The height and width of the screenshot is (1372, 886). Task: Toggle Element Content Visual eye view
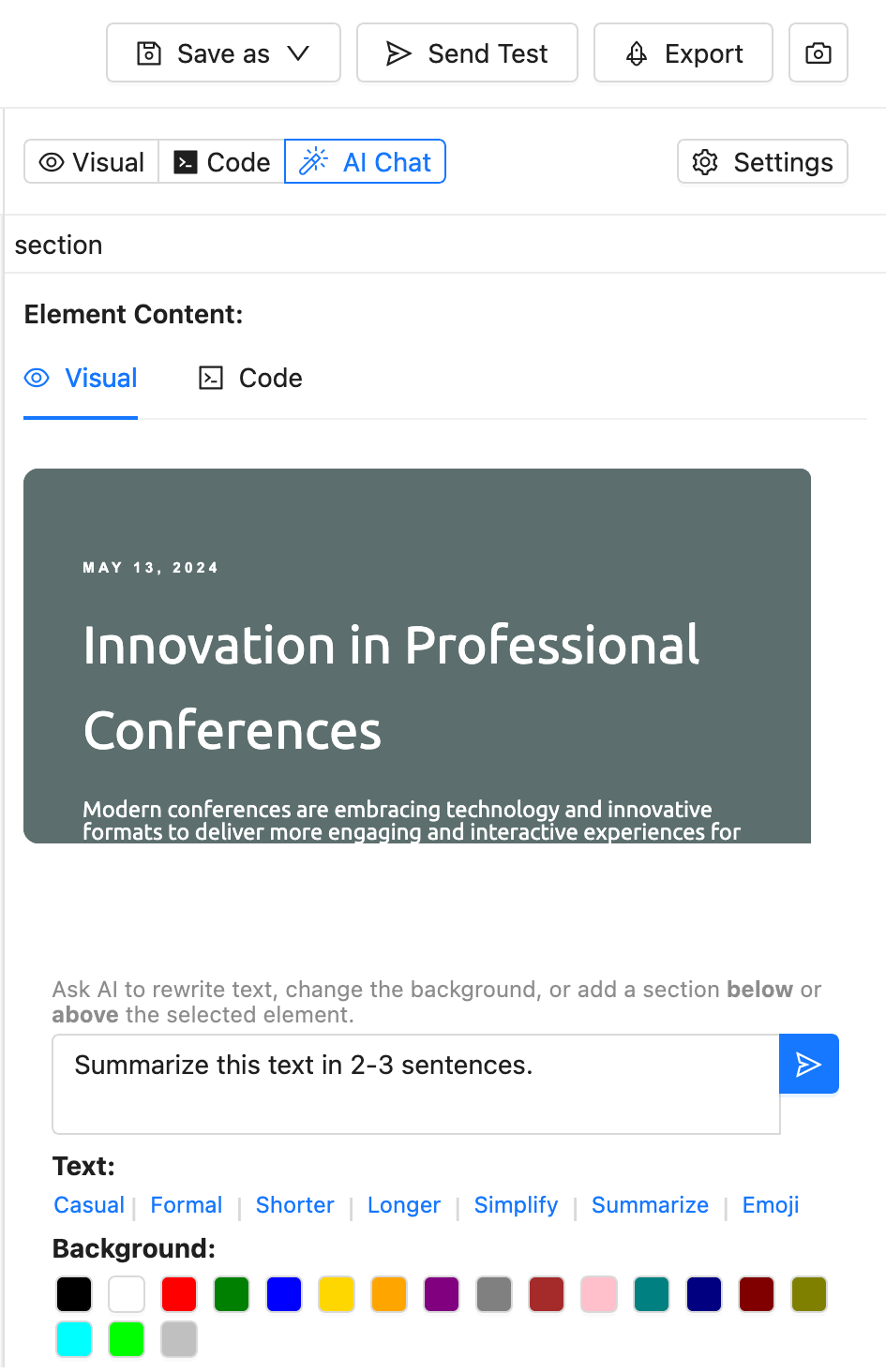click(x=37, y=378)
